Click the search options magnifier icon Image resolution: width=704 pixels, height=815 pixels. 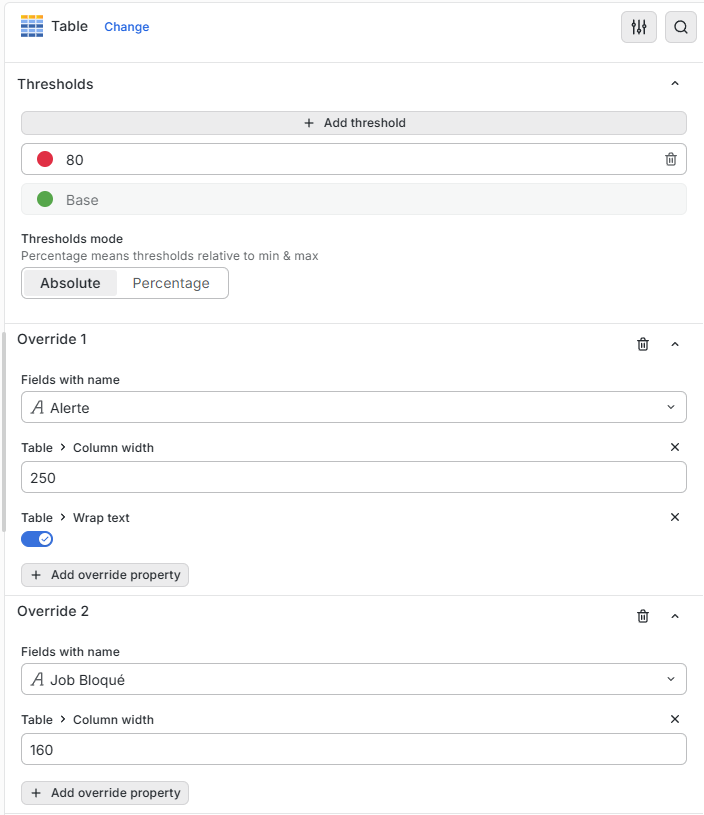681,27
